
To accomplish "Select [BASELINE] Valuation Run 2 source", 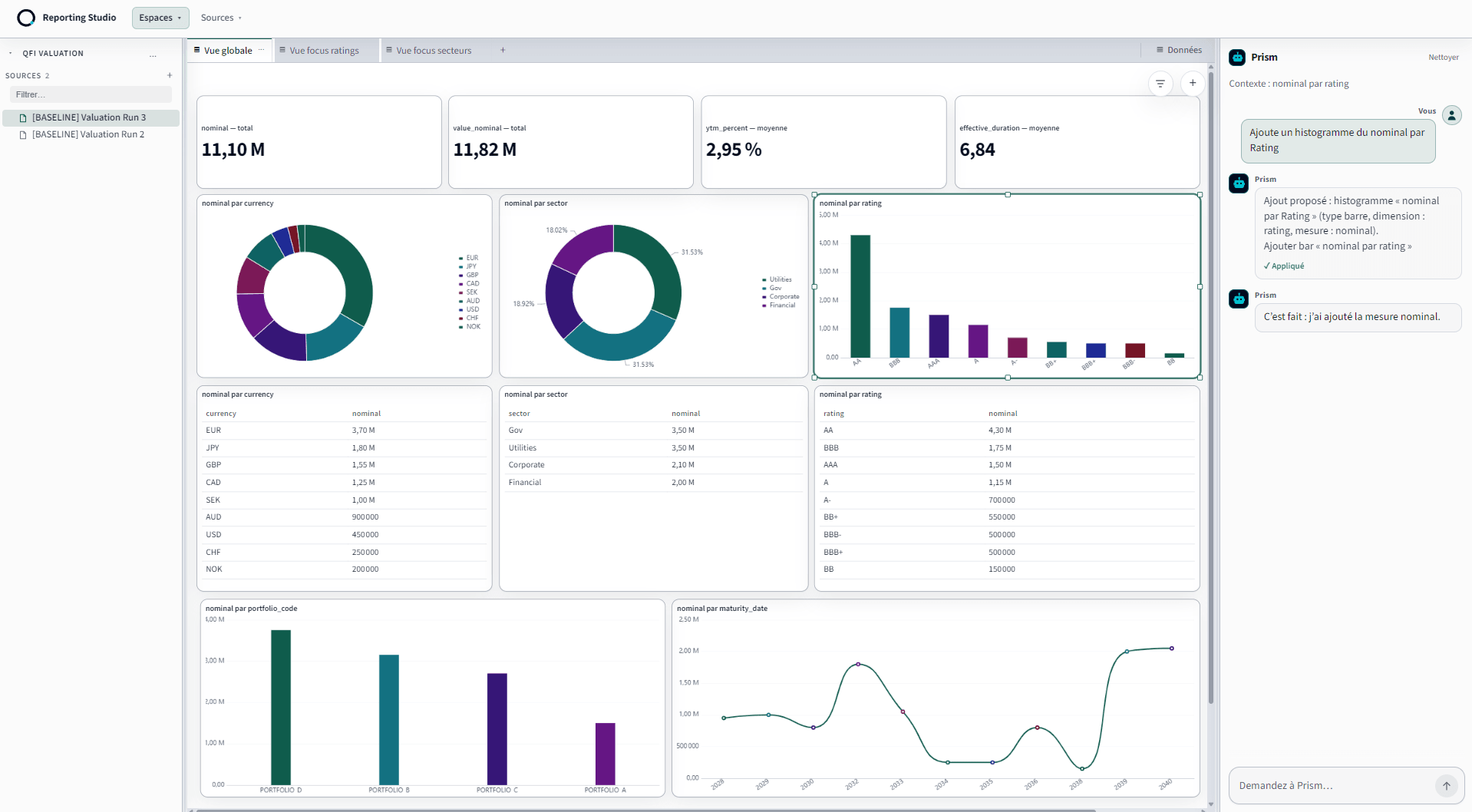I will tap(91, 134).
